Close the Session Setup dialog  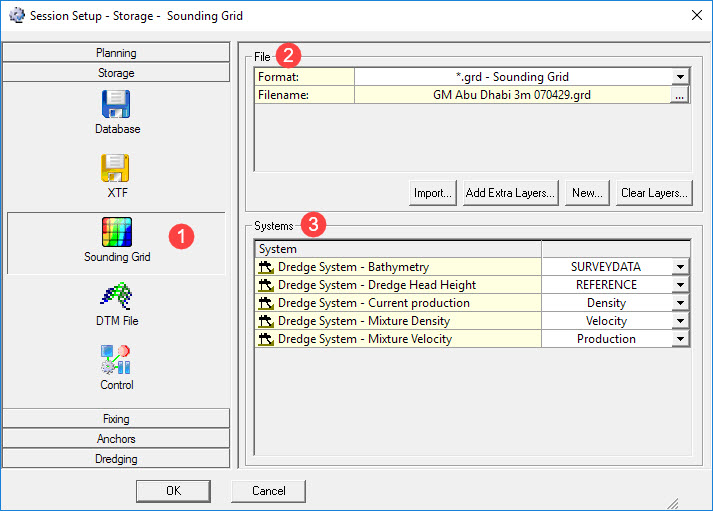[x=696, y=15]
